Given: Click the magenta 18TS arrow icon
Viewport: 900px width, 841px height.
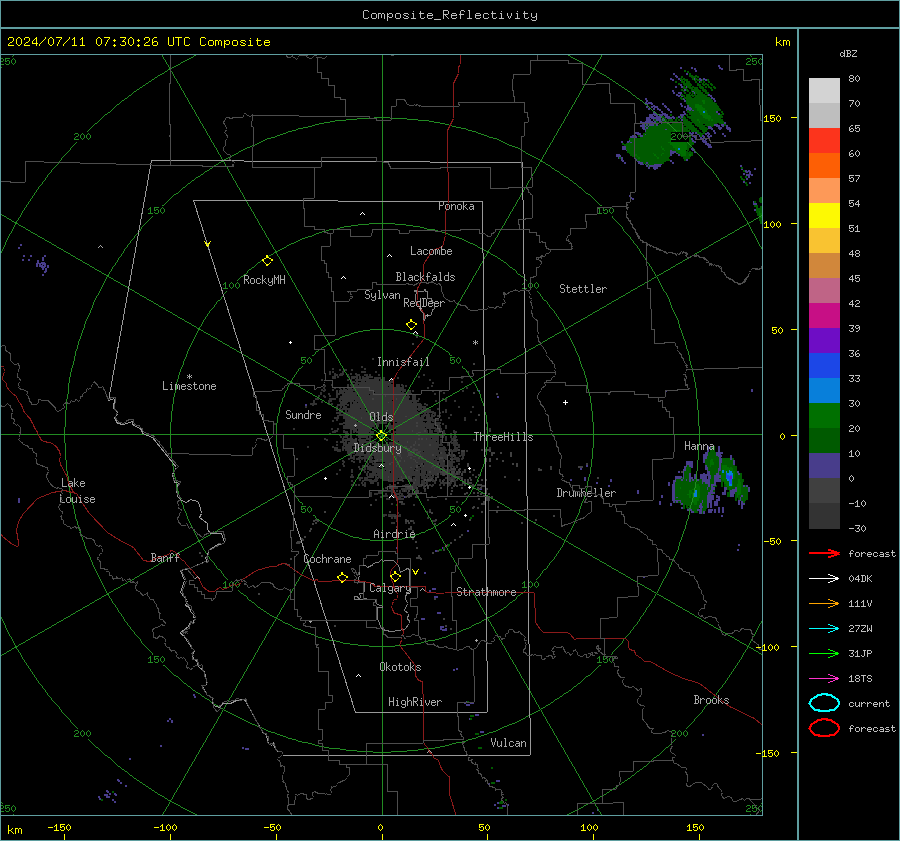Looking at the screenshot, I should pos(824,679).
